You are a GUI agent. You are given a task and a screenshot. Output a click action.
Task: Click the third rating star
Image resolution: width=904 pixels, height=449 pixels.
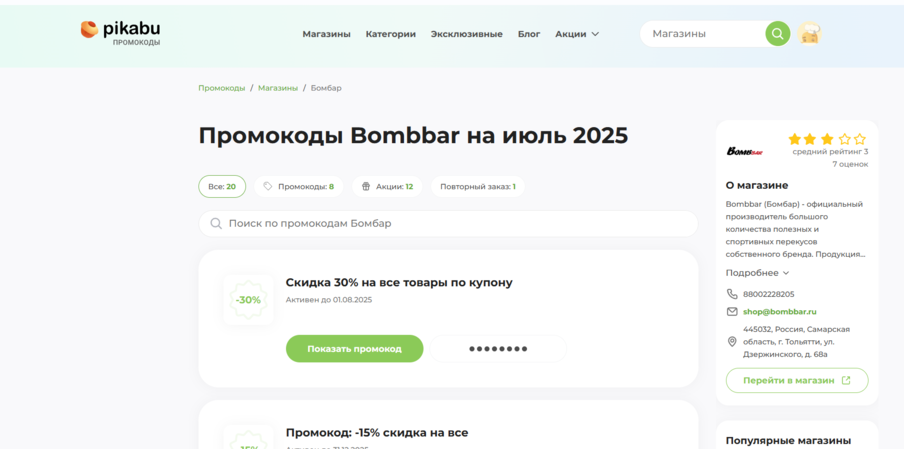click(827, 139)
